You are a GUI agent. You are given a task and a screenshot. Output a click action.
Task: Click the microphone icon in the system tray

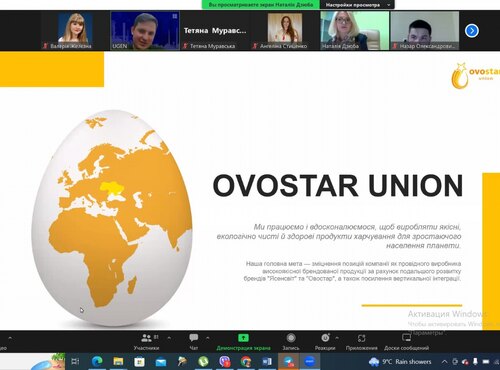[x=475, y=362]
